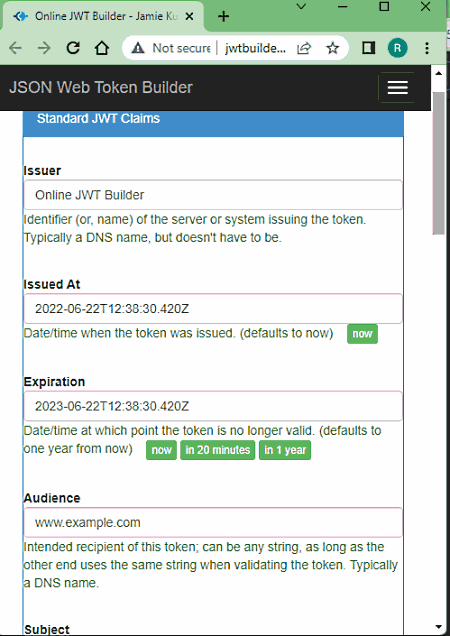The image size is (450, 636).
Task: Click the vertical scrollbar thumb
Action: pos(438,162)
